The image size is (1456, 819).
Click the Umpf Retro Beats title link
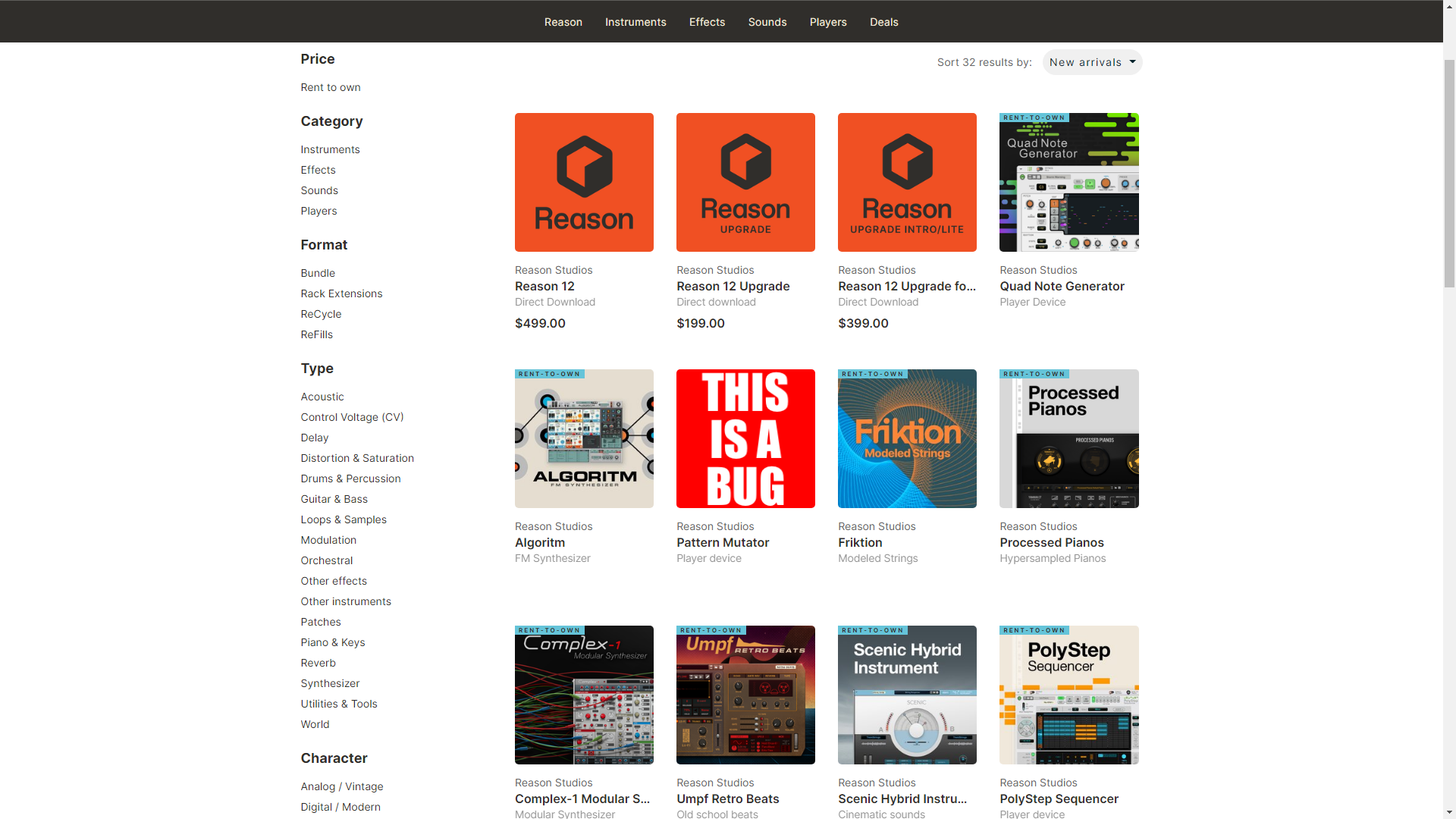(x=728, y=799)
